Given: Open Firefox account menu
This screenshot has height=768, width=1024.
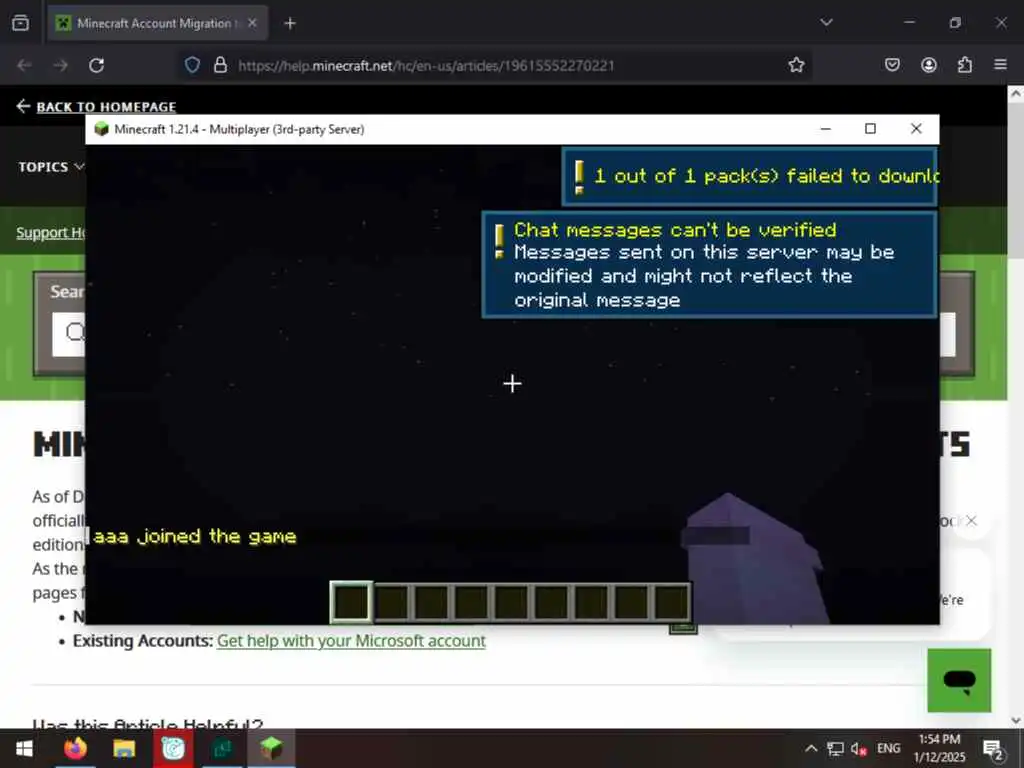Looking at the screenshot, I should tap(929, 65).
